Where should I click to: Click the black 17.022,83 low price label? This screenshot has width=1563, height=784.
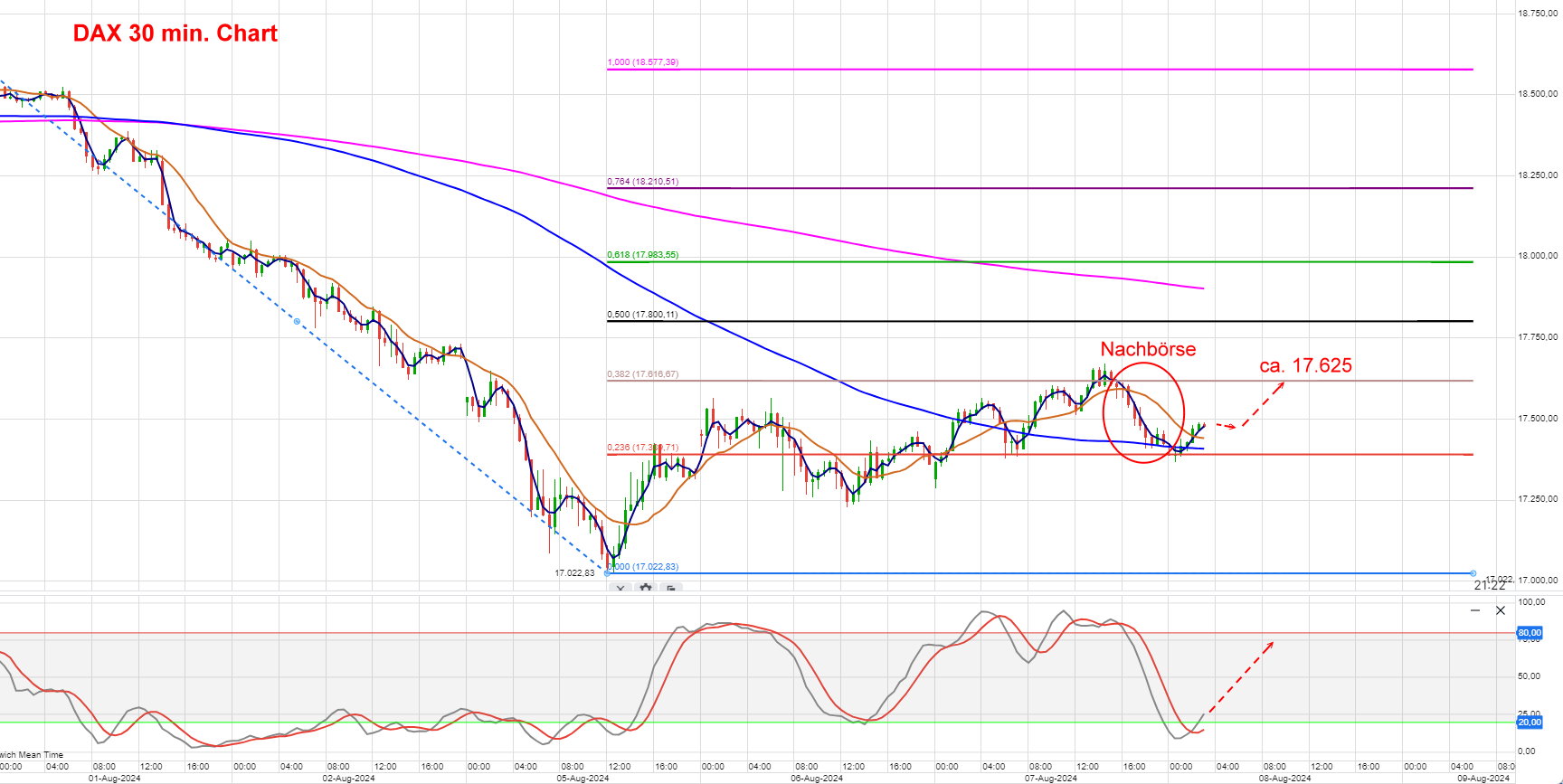click(x=574, y=572)
